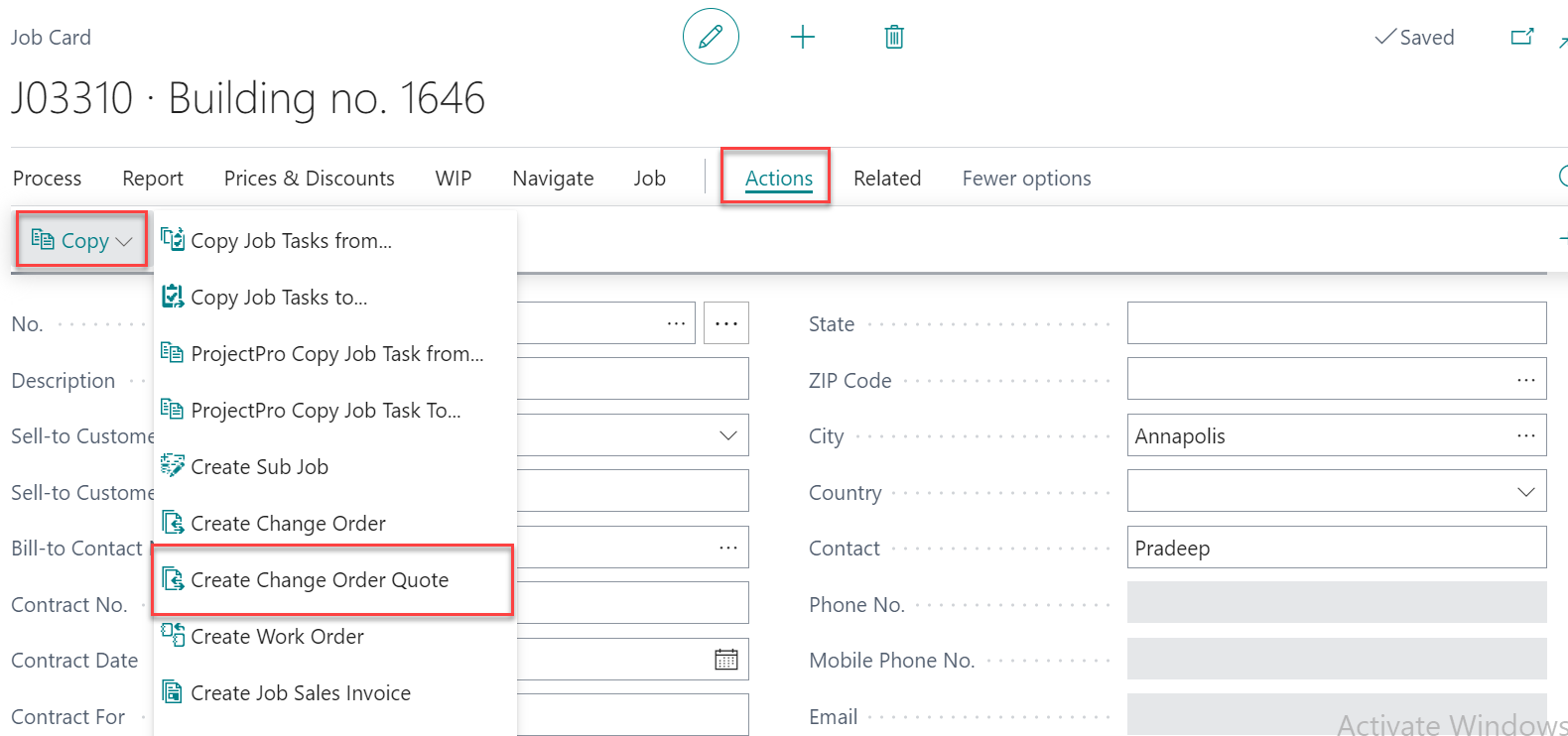Click the State input field

tap(1336, 323)
